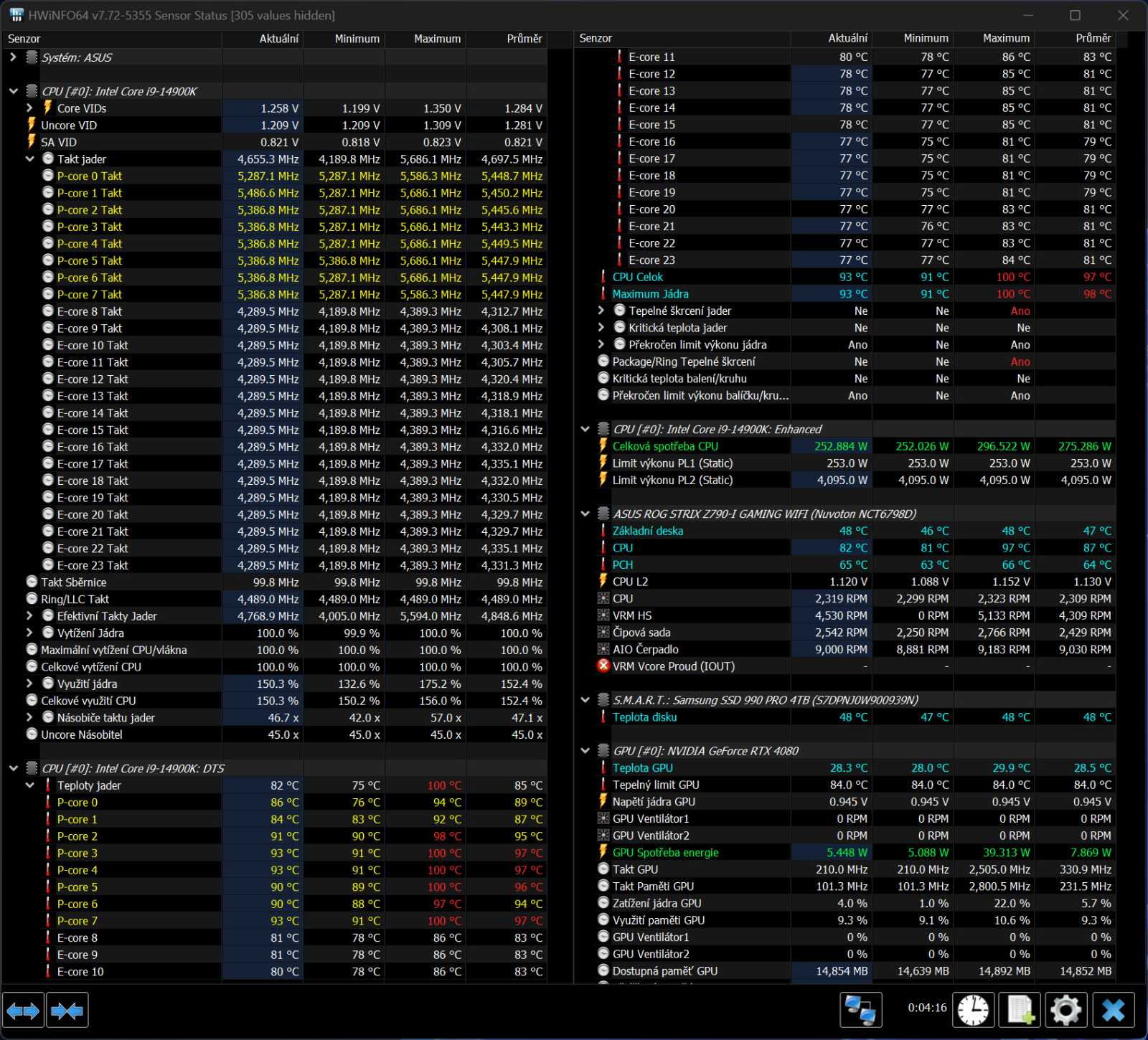Click the fan icon for AIO Čerpadlo

[x=603, y=649]
